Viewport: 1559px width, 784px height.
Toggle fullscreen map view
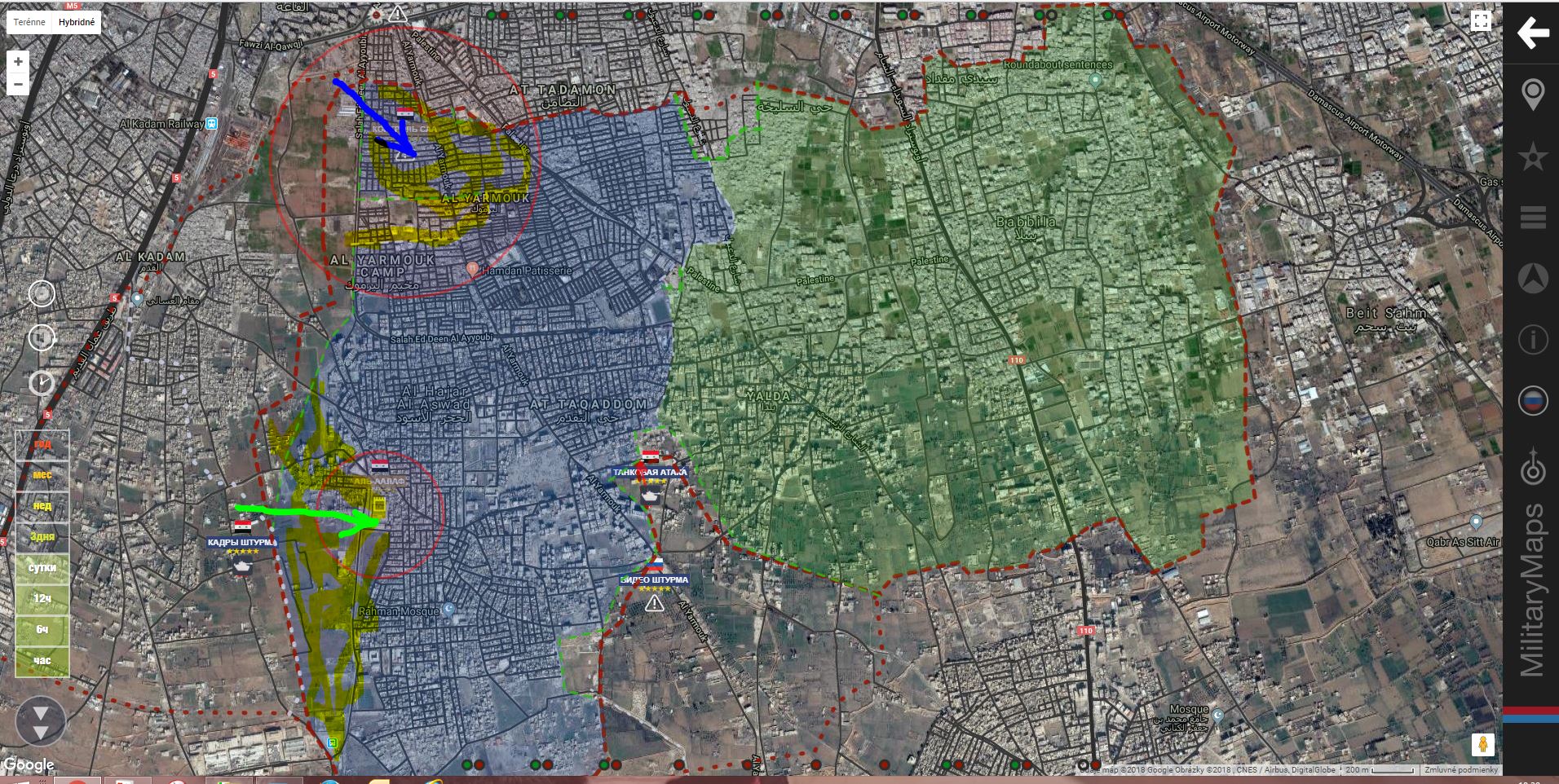1481,22
